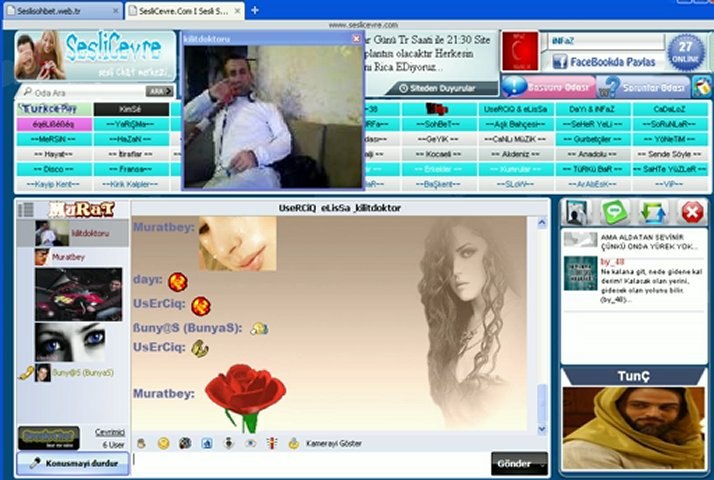
Task: Click the Gönder send button
Action: pyautogui.click(x=514, y=463)
